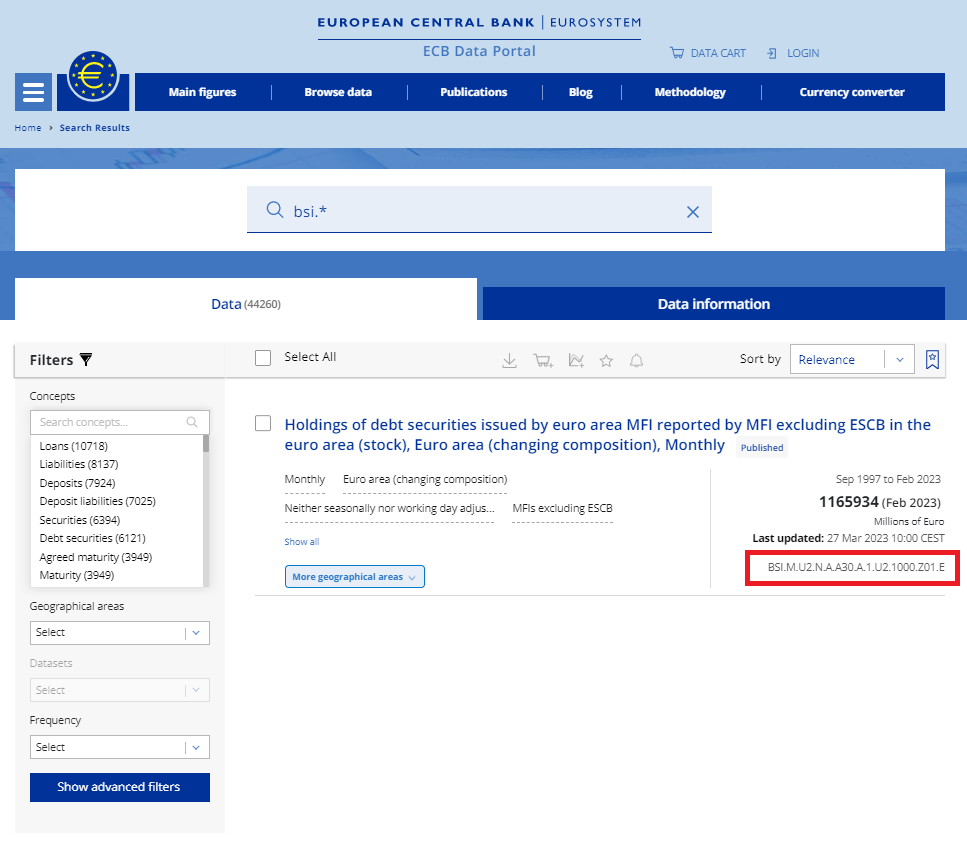This screenshot has height=847, width=967.
Task: Download the selected series results
Action: coord(510,360)
